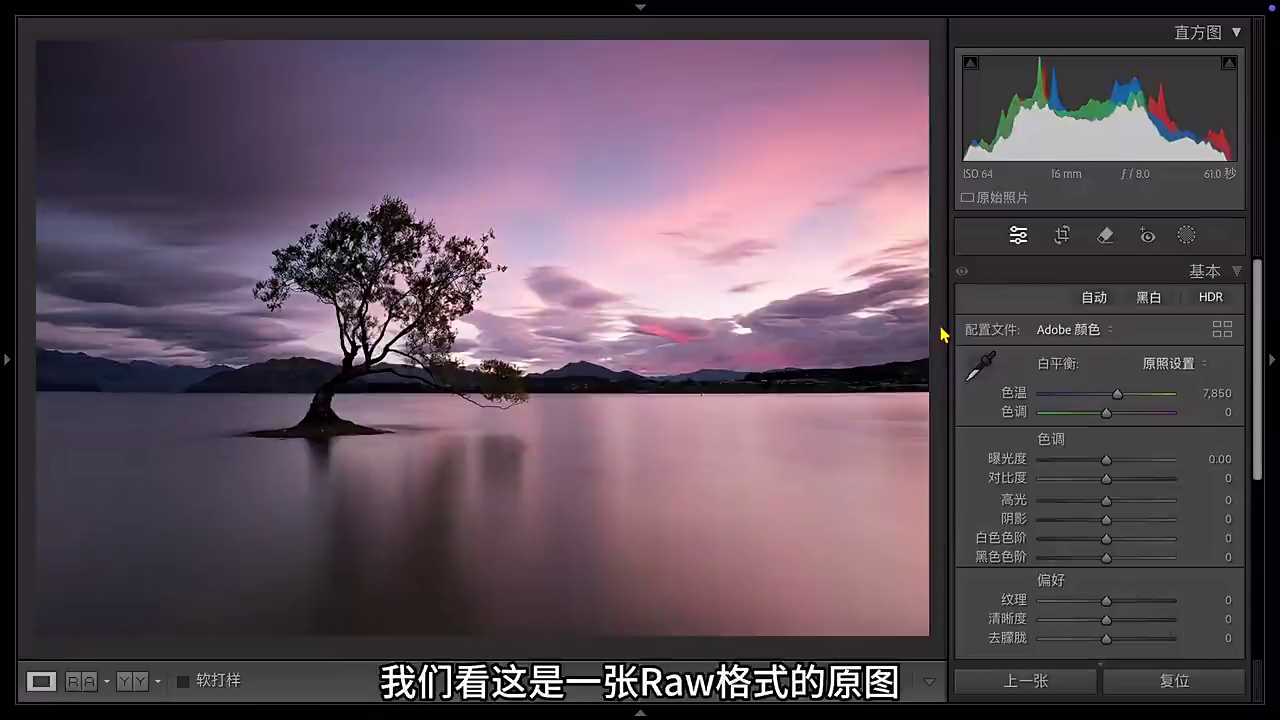Screen dimensions: 1280x720
Task: Pick the white balance eyedropper
Action: [980, 367]
